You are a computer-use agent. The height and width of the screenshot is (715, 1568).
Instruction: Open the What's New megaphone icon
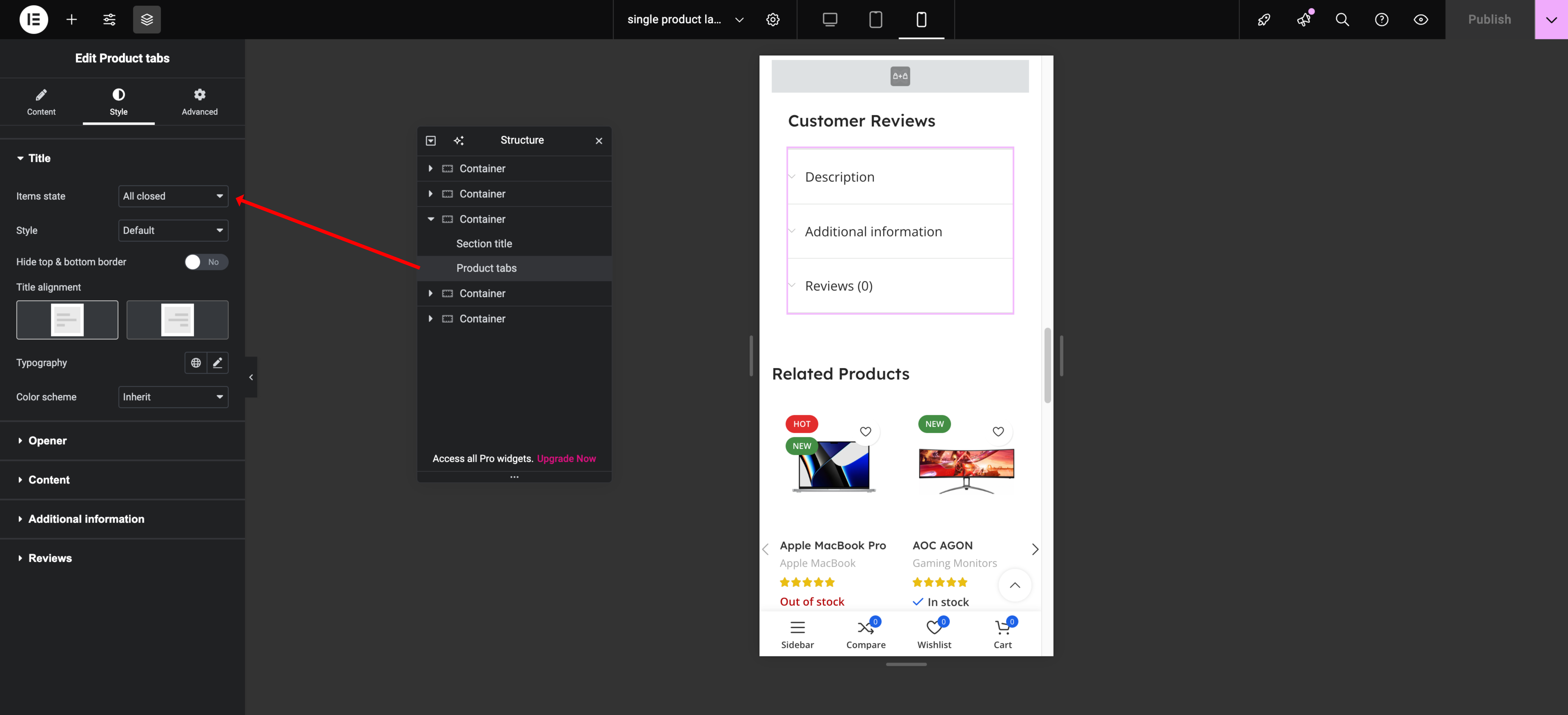click(x=1303, y=19)
